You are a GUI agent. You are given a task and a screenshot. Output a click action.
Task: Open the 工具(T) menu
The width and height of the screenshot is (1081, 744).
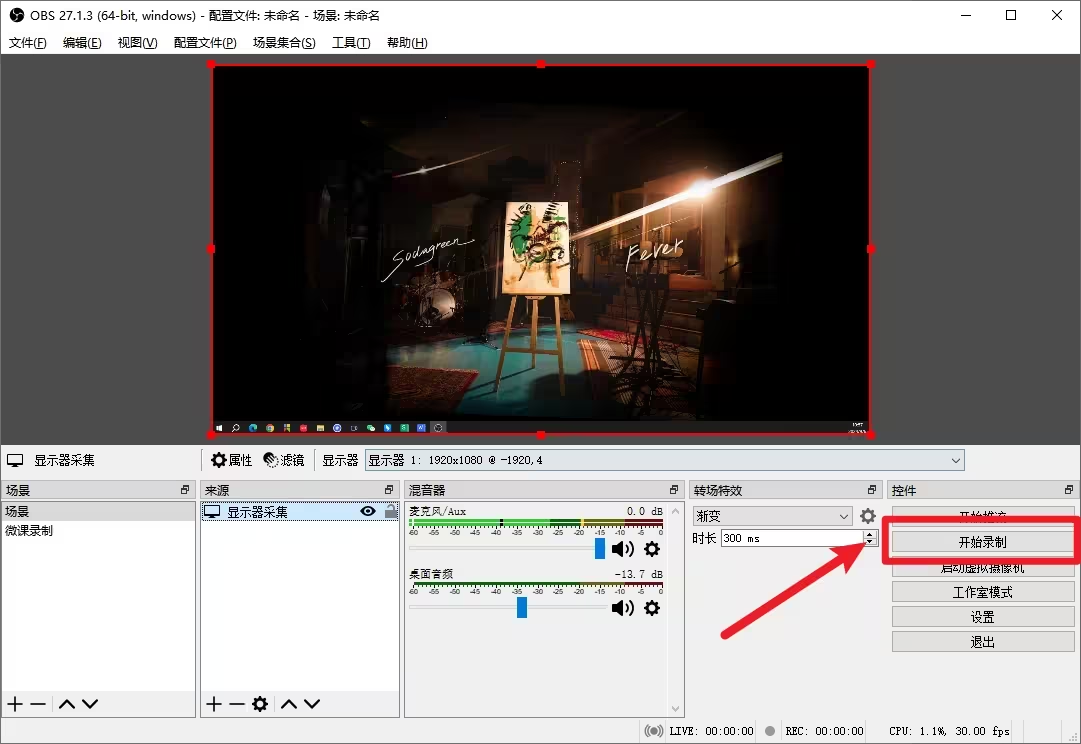pyautogui.click(x=350, y=43)
